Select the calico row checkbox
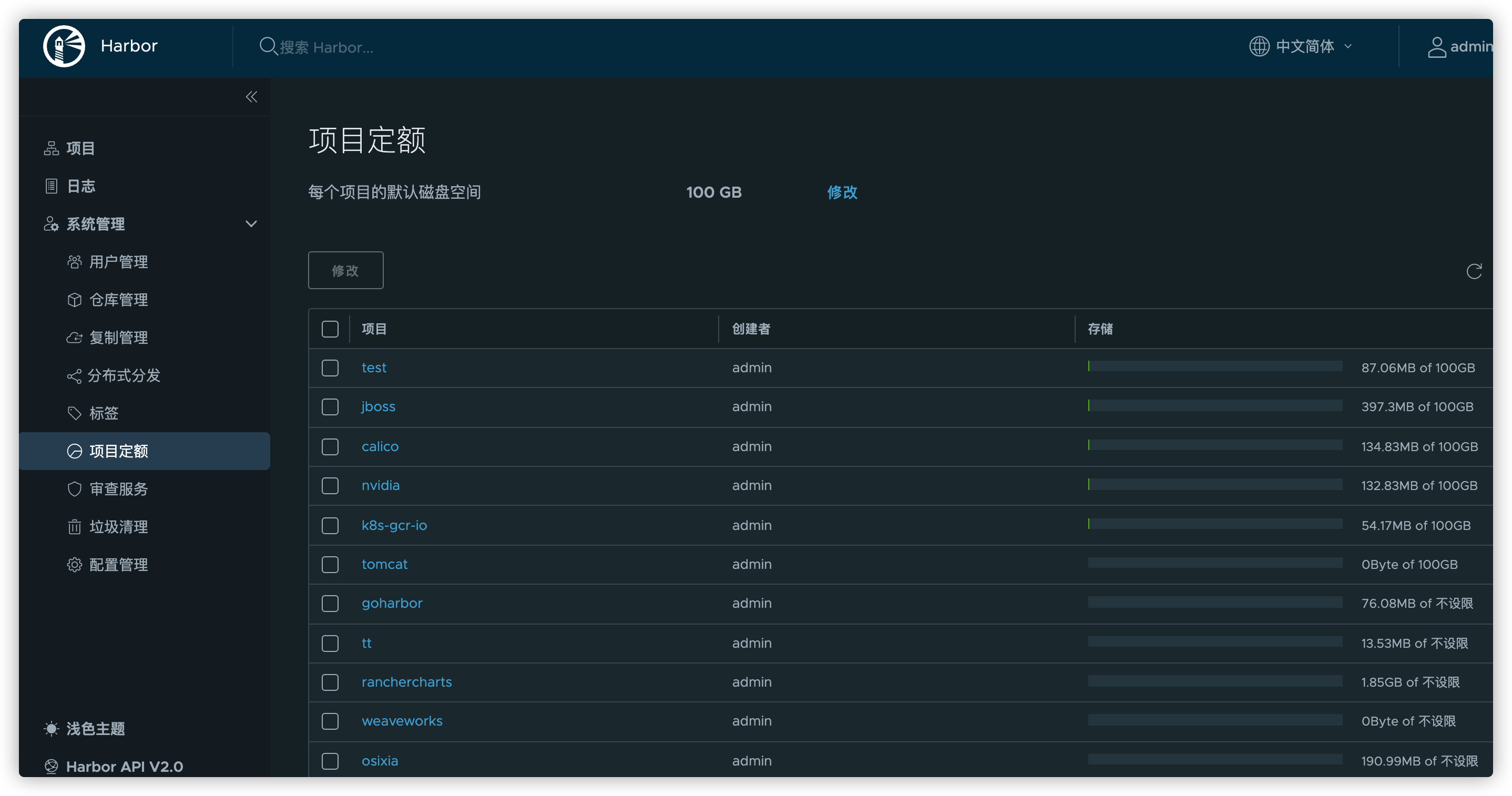The width and height of the screenshot is (1512, 796). (330, 447)
